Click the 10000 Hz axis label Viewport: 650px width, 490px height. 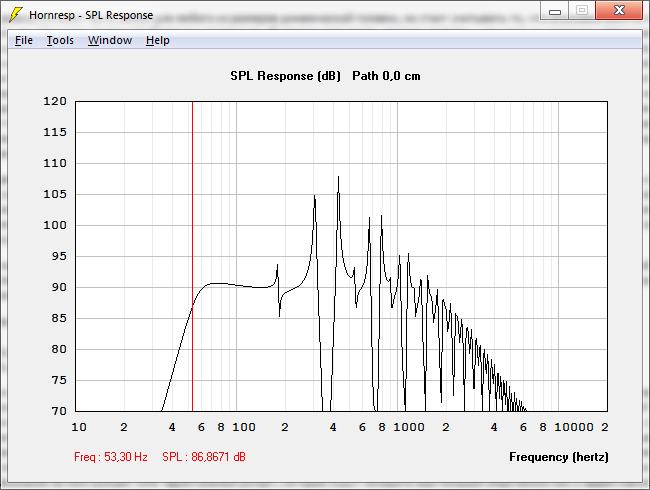point(574,427)
